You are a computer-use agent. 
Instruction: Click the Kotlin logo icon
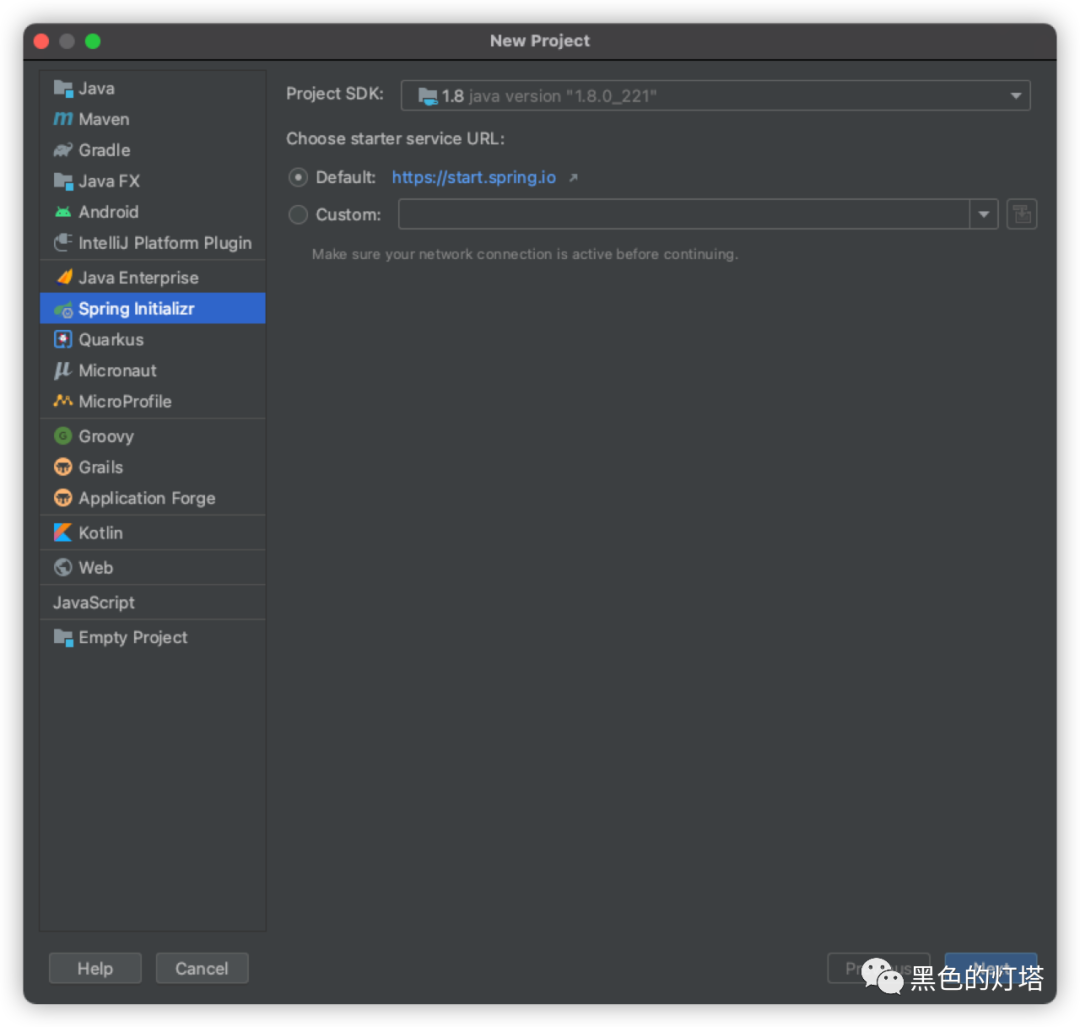(x=63, y=533)
